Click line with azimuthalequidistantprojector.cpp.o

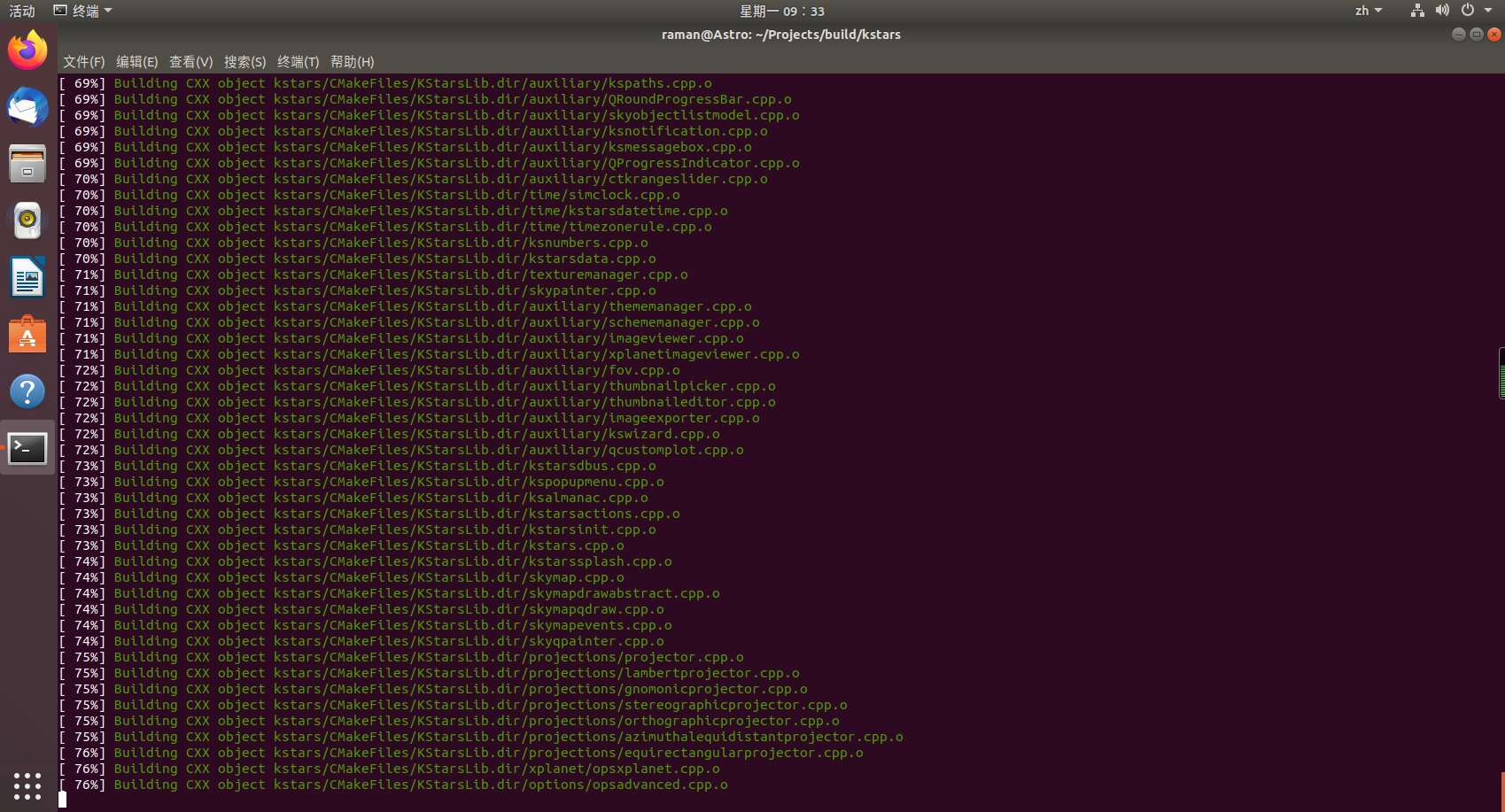[481, 737]
